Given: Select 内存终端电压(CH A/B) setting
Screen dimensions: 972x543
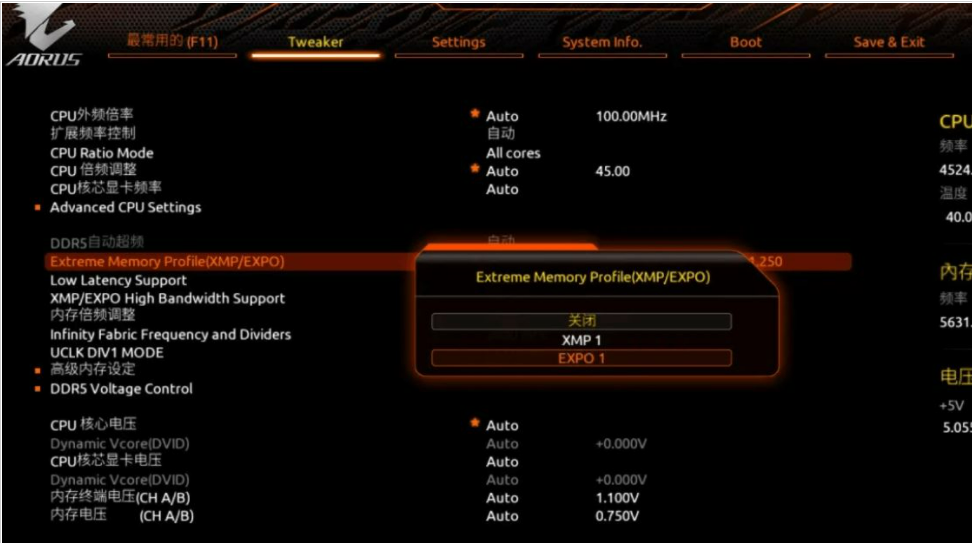Looking at the screenshot, I should click(x=120, y=497).
